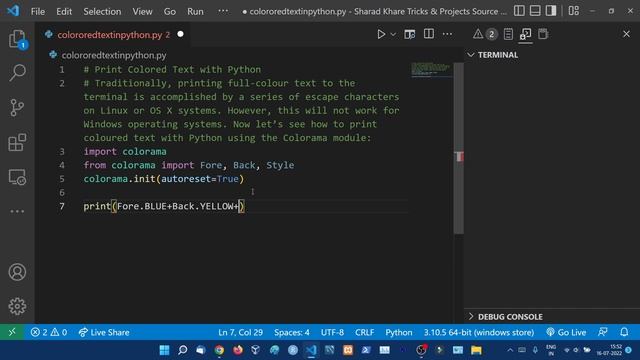Open Google Chrome from the taskbar

tap(219, 350)
